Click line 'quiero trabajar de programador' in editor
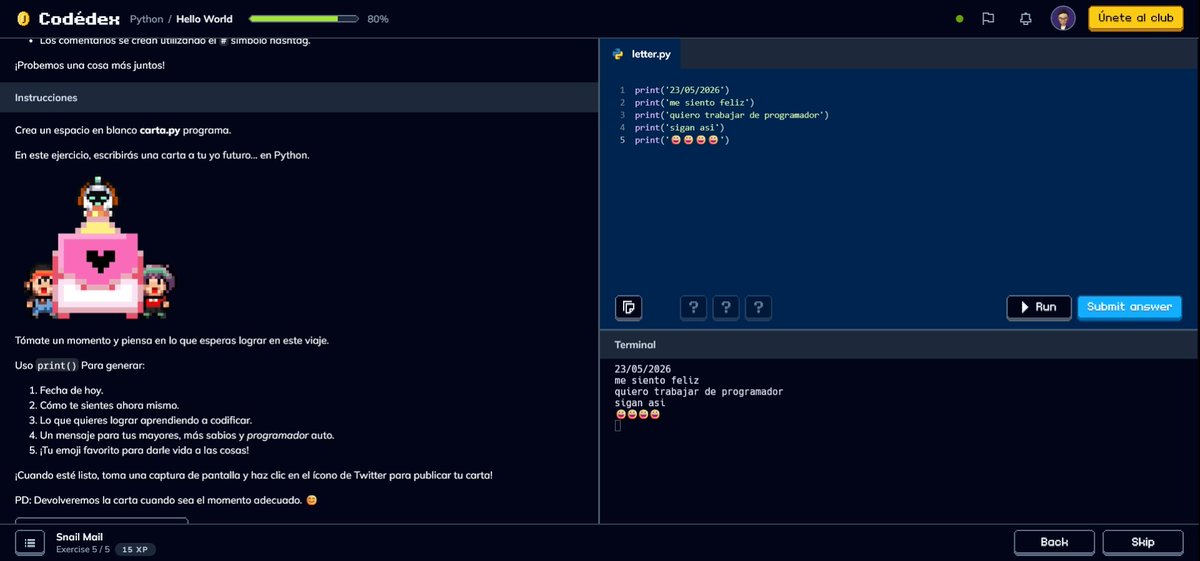Screen dimensions: 1200x561 (731, 115)
